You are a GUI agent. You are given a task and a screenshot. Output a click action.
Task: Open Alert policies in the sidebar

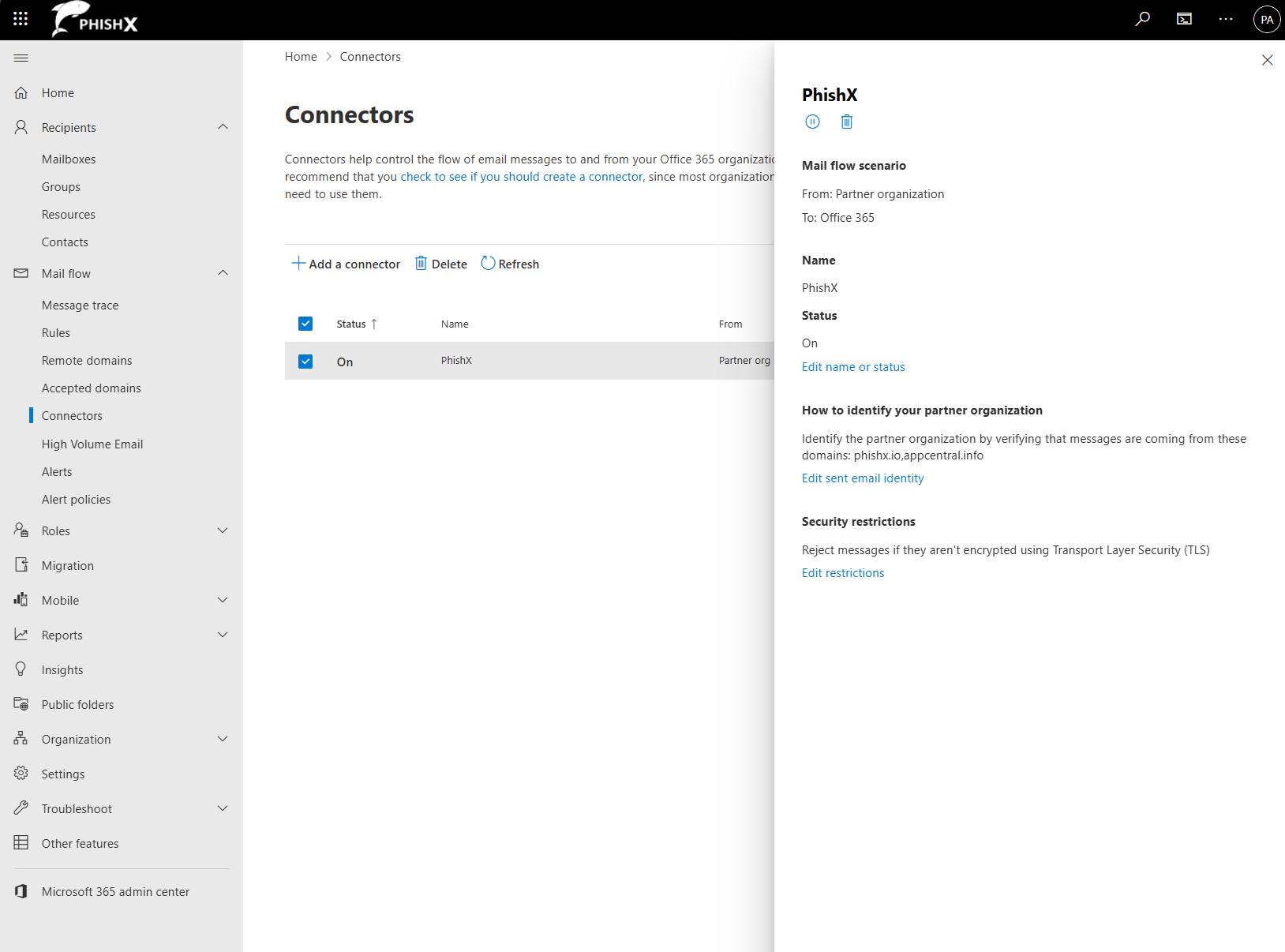[76, 499]
